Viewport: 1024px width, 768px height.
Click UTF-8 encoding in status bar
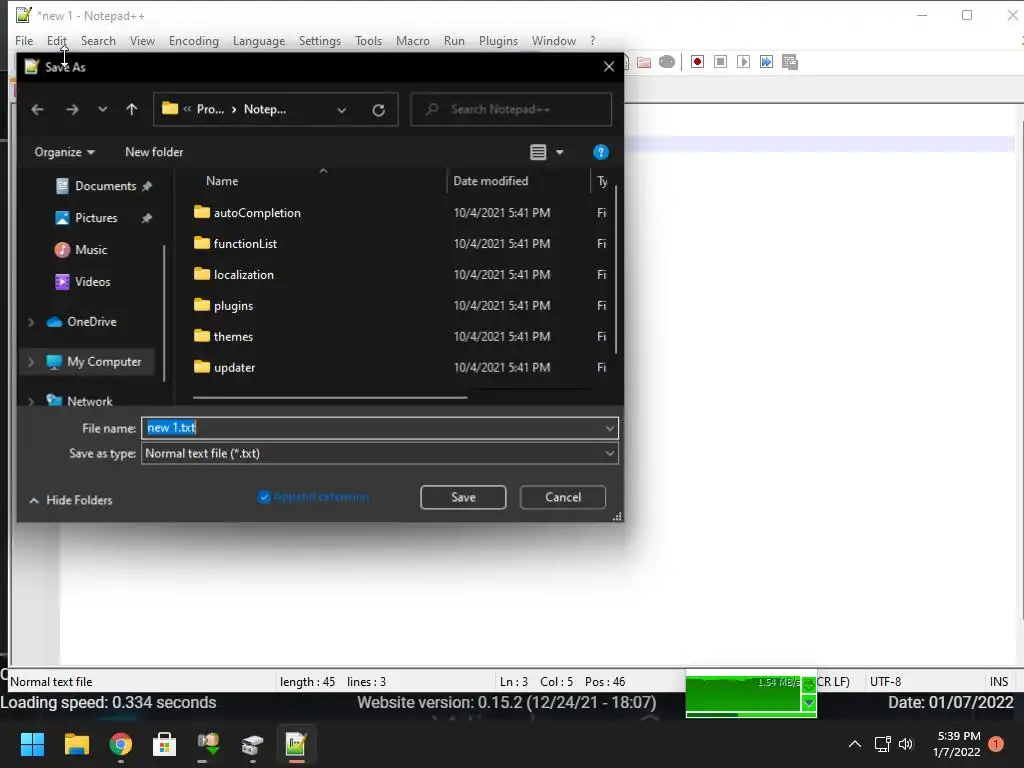click(x=886, y=682)
